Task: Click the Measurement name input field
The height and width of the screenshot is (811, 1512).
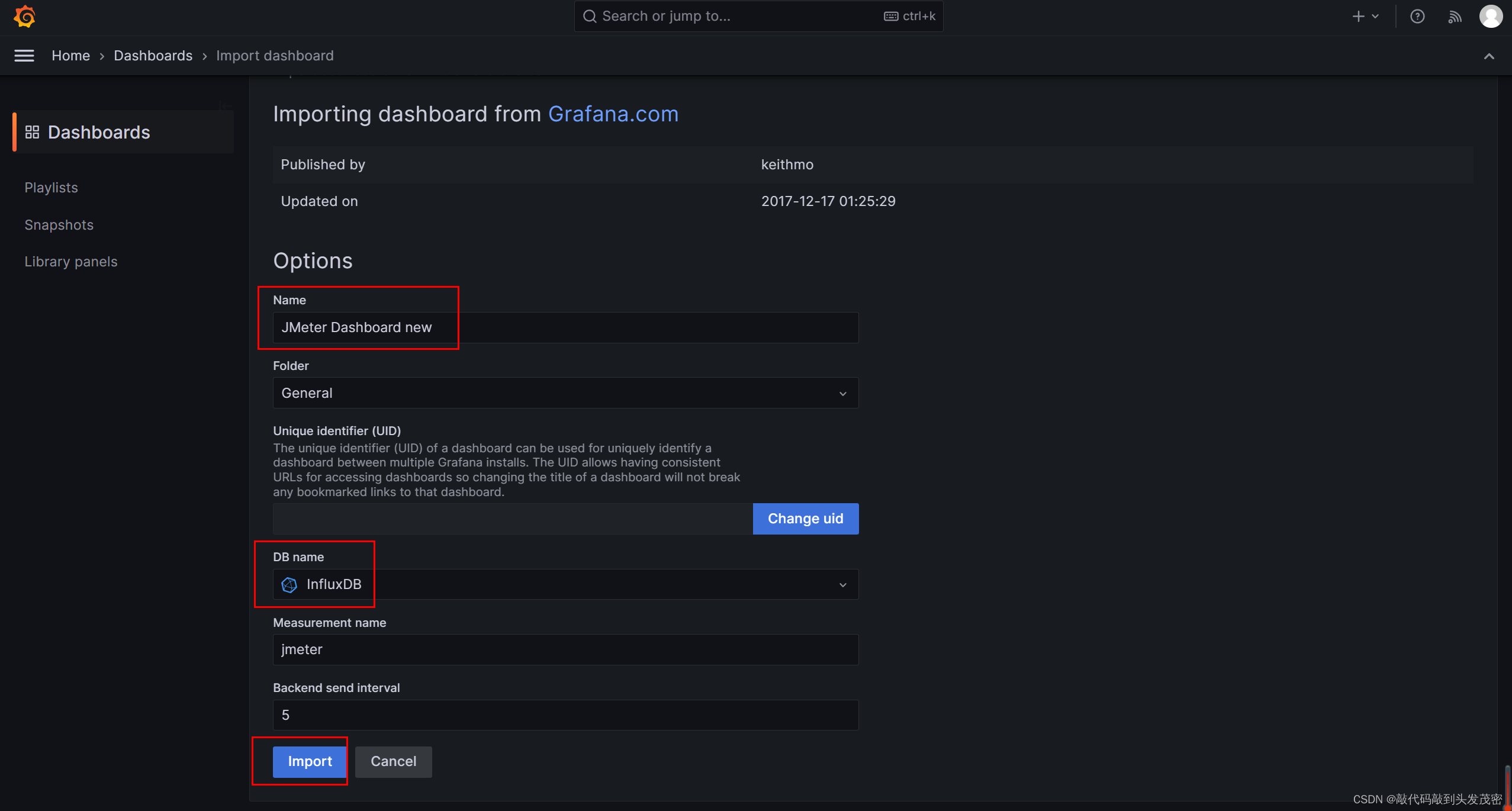Action: point(565,649)
